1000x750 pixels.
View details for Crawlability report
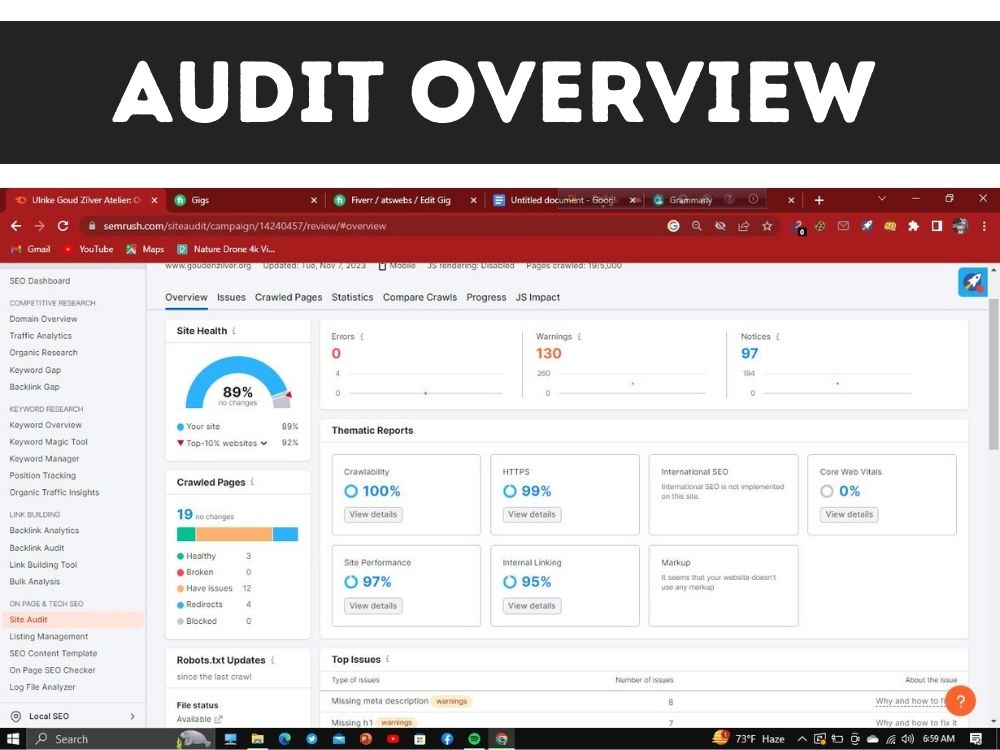pyautogui.click(x=373, y=515)
